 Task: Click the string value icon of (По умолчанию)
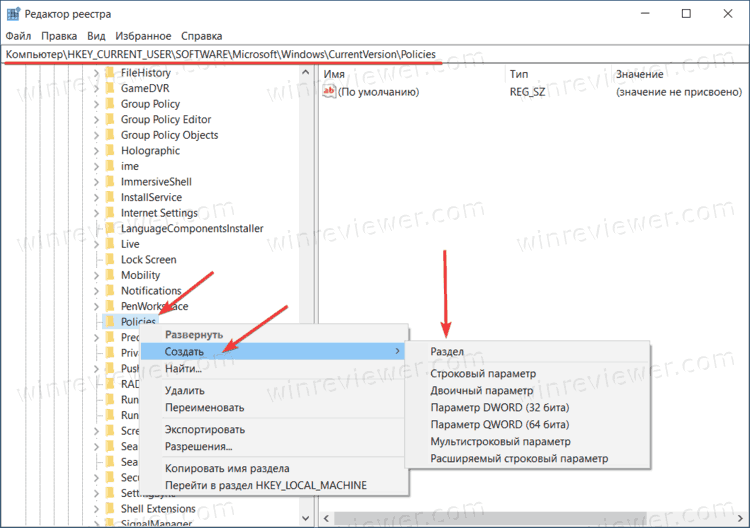[x=329, y=91]
